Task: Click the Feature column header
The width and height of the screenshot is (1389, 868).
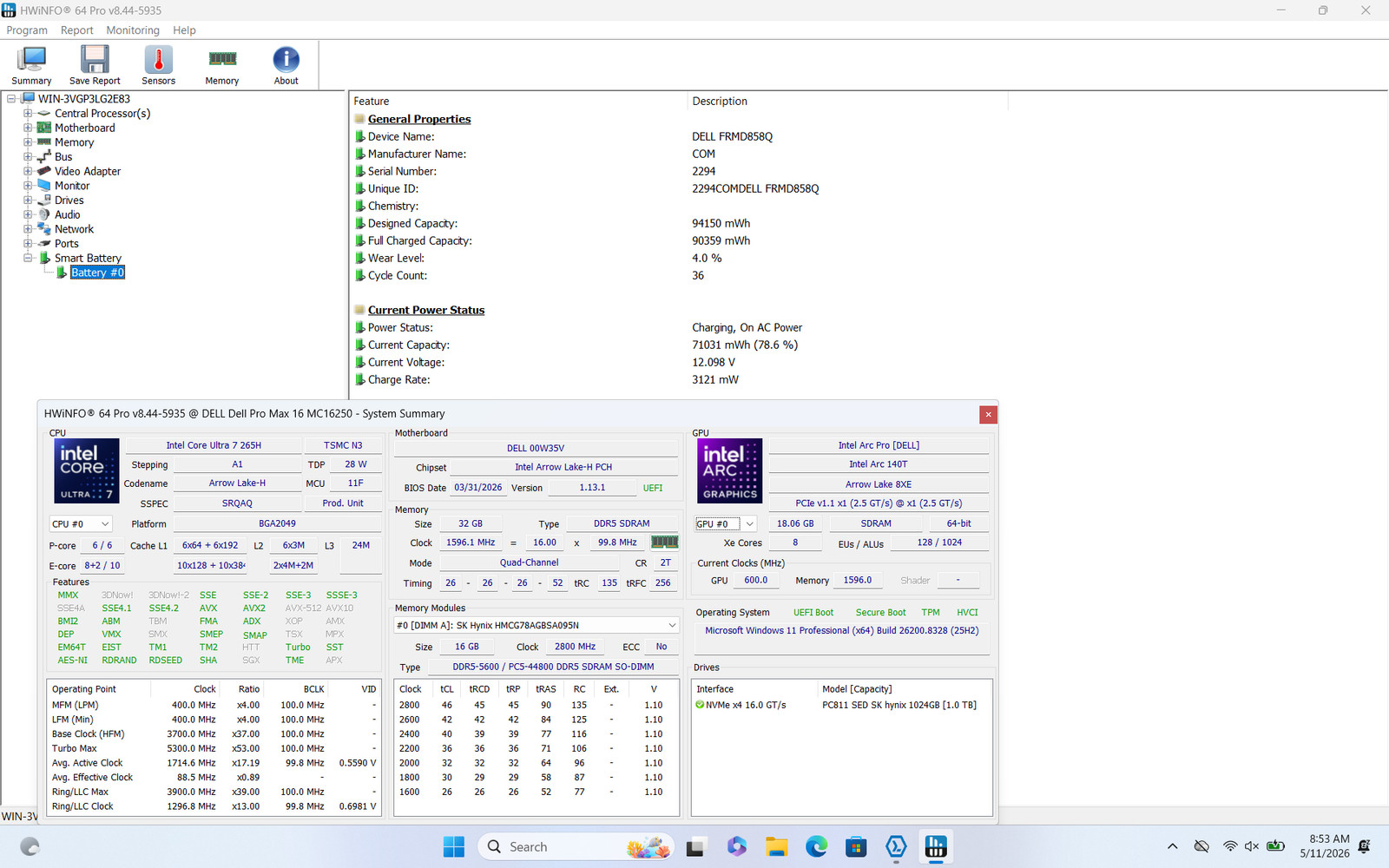Action: [x=519, y=102]
